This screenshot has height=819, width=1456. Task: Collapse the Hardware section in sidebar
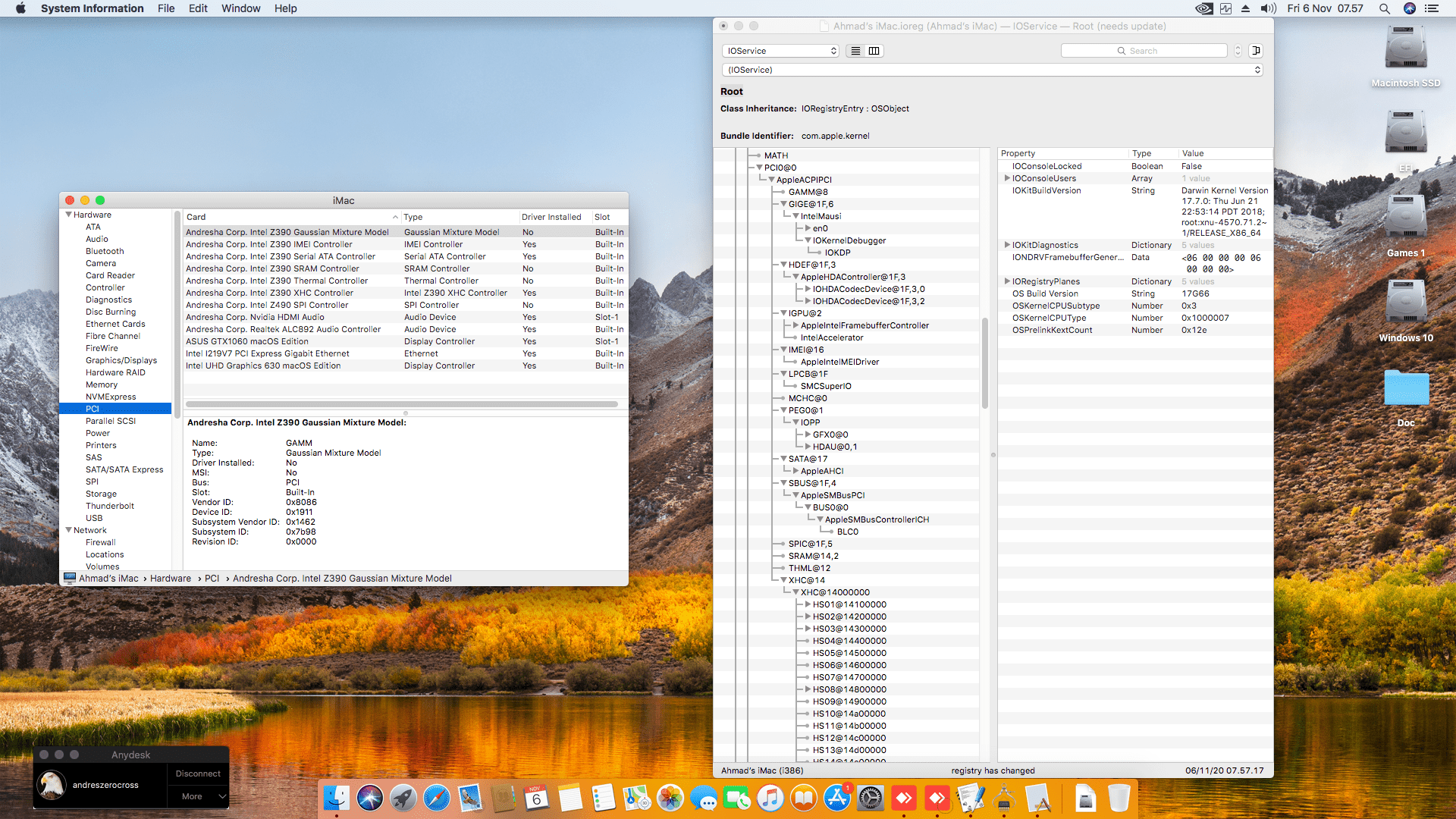69,215
